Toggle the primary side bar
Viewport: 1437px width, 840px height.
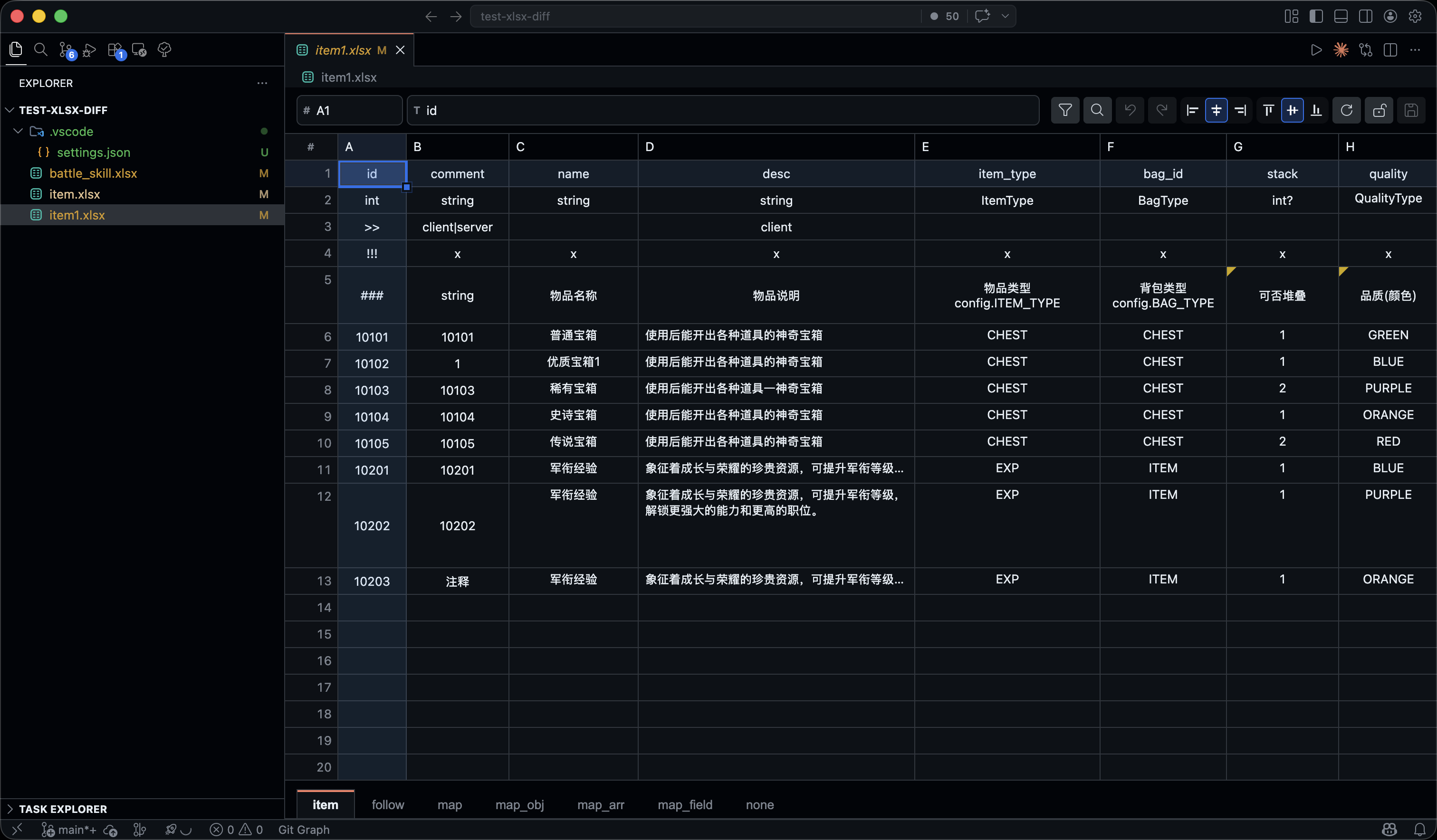pos(1316,16)
